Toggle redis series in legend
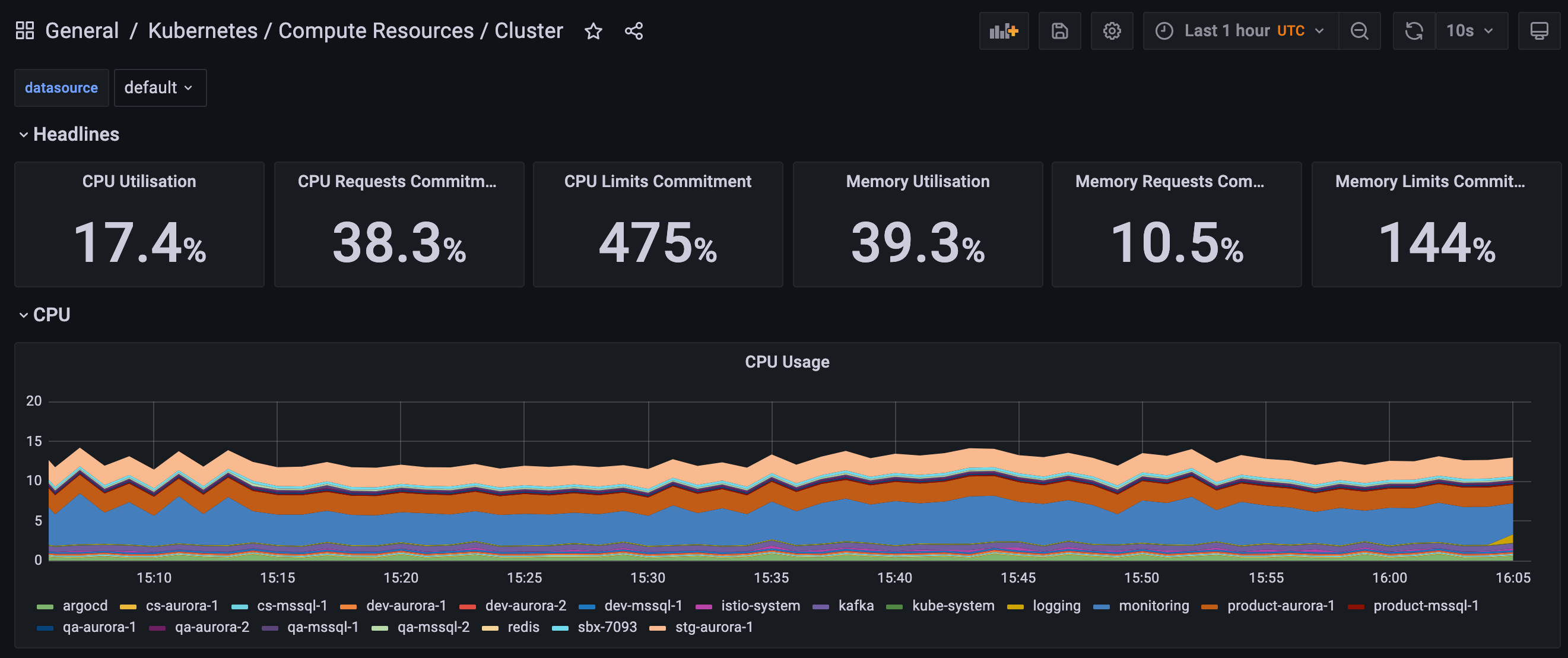This screenshot has height=658, width=1568. tap(523, 627)
